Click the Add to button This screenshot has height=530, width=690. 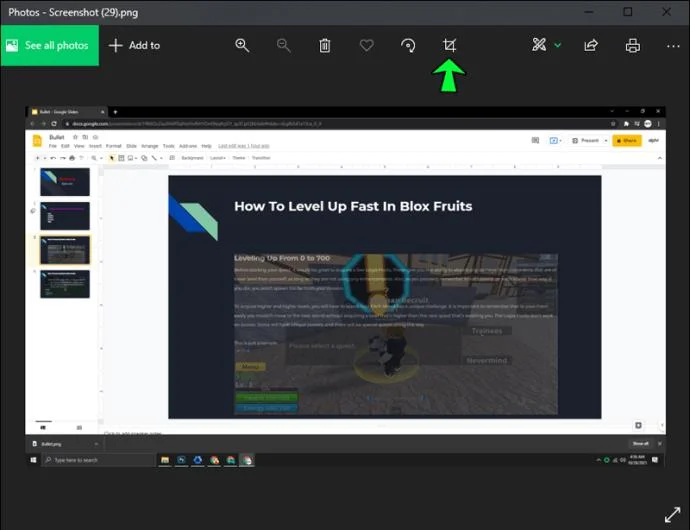134,45
